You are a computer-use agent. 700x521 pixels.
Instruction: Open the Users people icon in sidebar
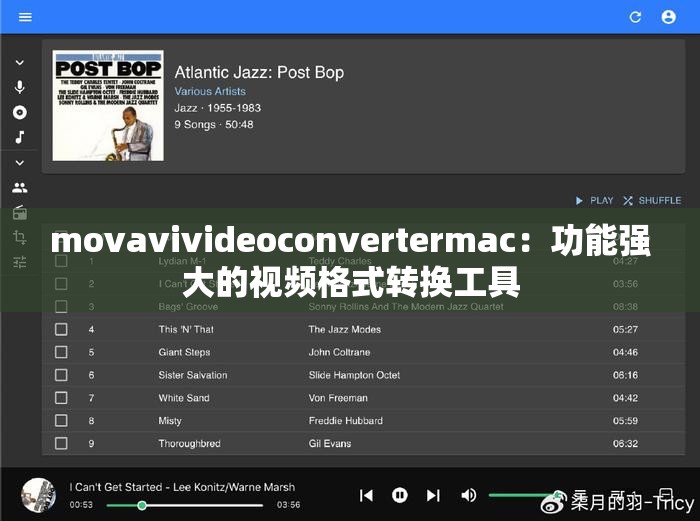[x=20, y=188]
